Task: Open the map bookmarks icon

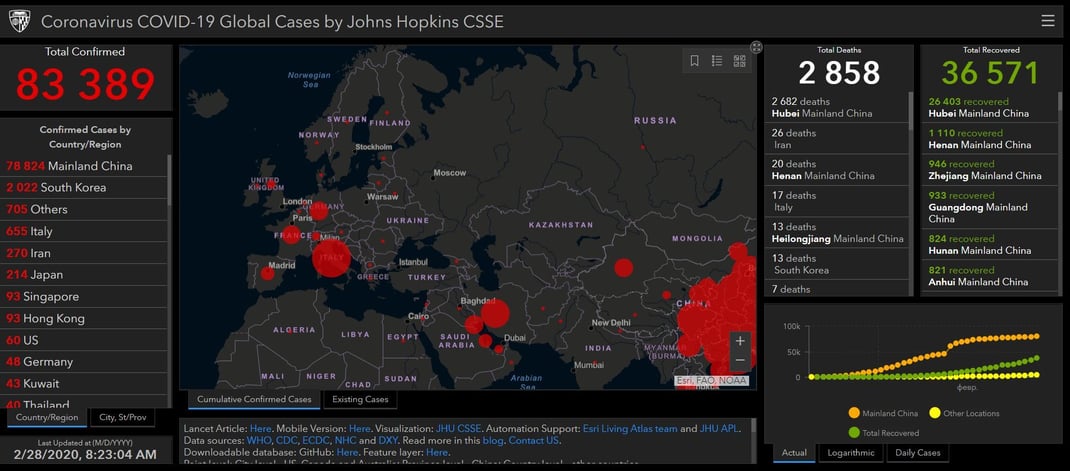Action: point(694,61)
